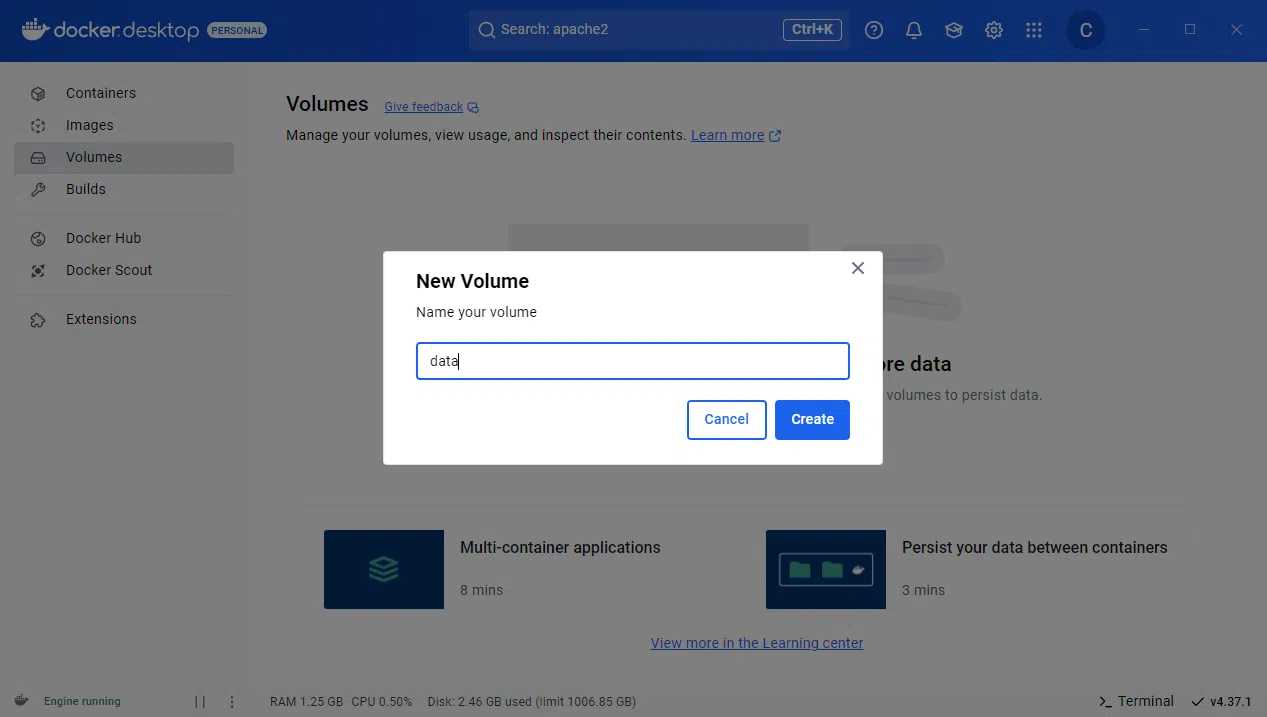
Task: Open the notifications bell
Action: (x=913, y=30)
